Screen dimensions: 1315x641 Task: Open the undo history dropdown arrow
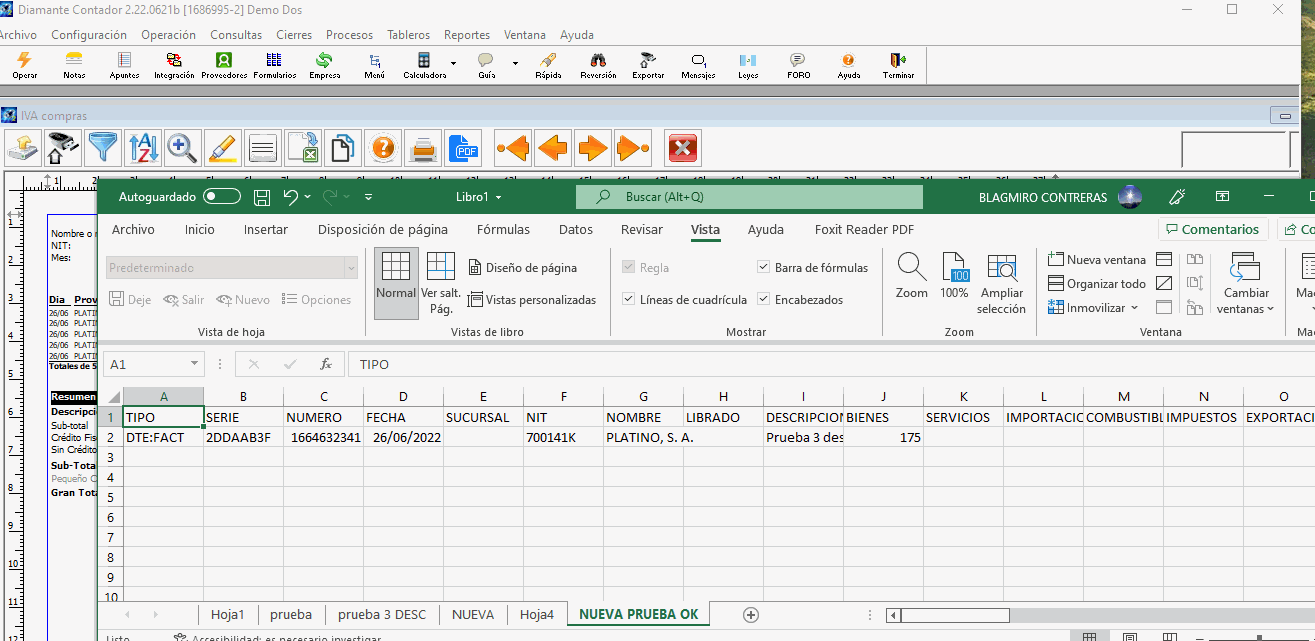307,197
